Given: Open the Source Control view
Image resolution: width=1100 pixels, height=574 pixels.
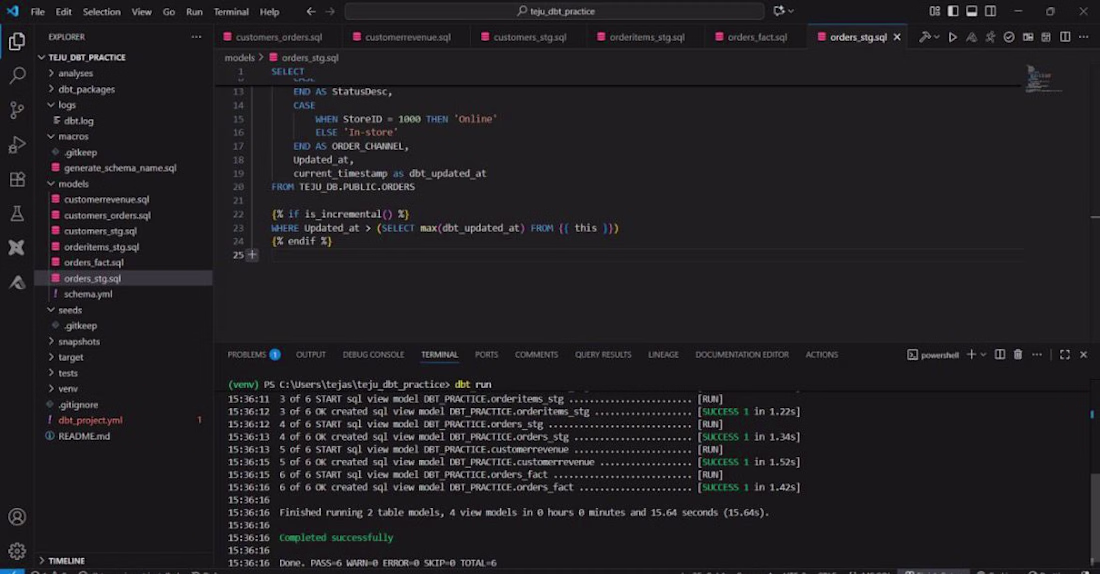Looking at the screenshot, I should tap(17, 110).
